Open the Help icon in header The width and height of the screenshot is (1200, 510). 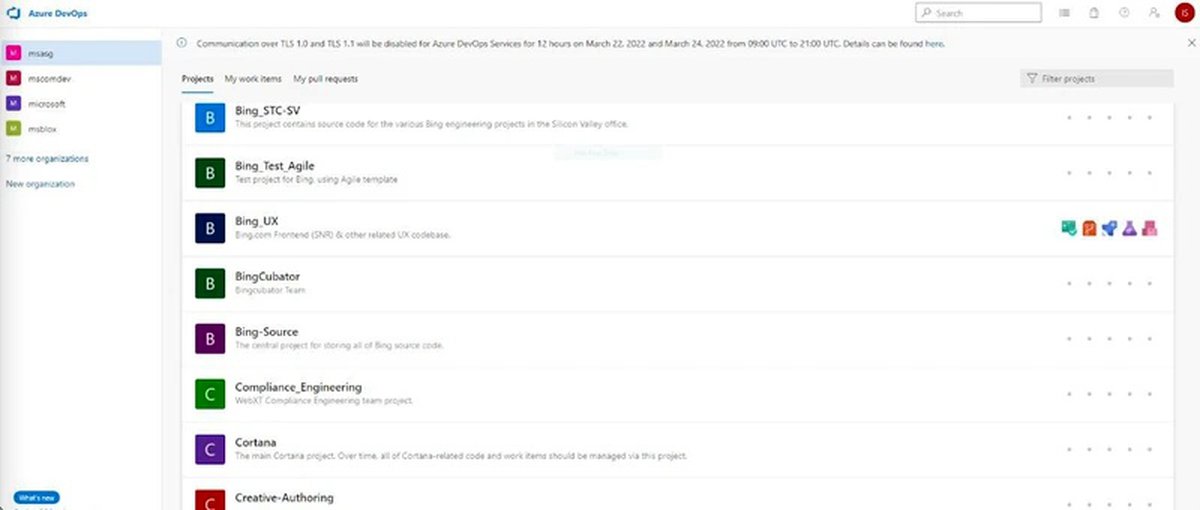[x=1124, y=13]
